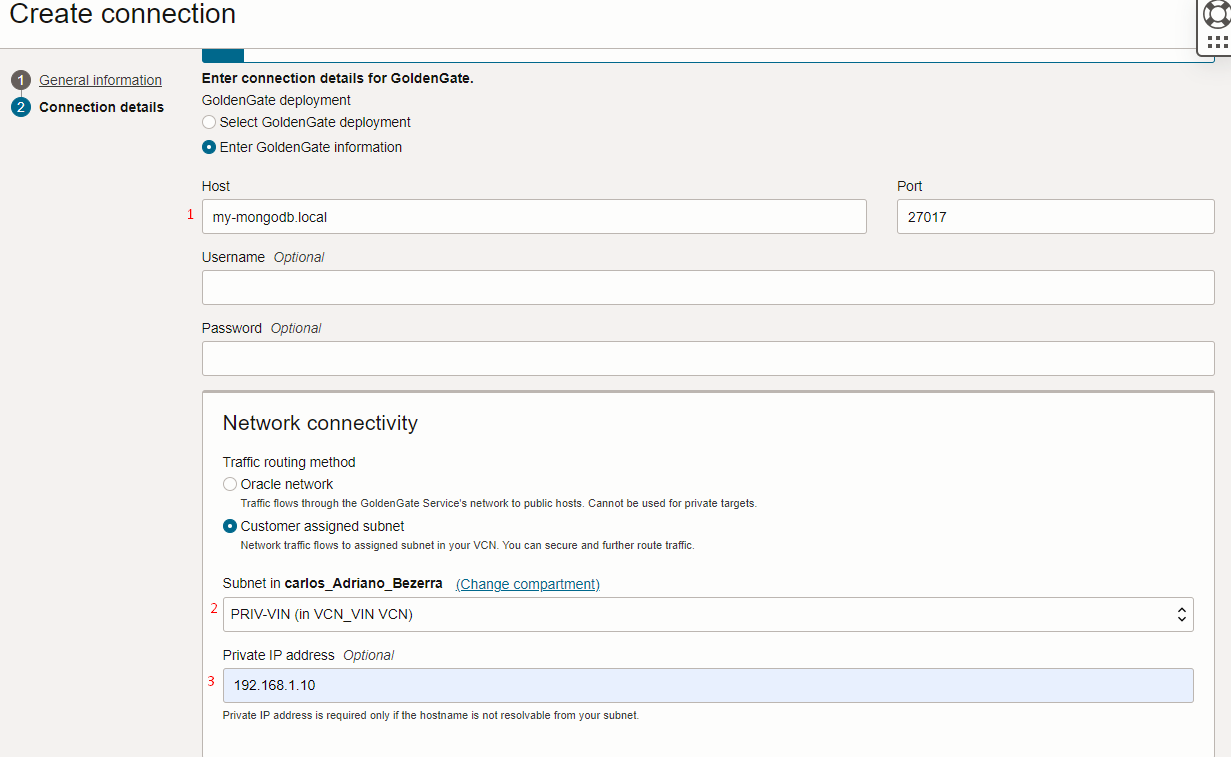Choose Customer assigned subnet option
This screenshot has width=1231, height=757.
pos(230,526)
